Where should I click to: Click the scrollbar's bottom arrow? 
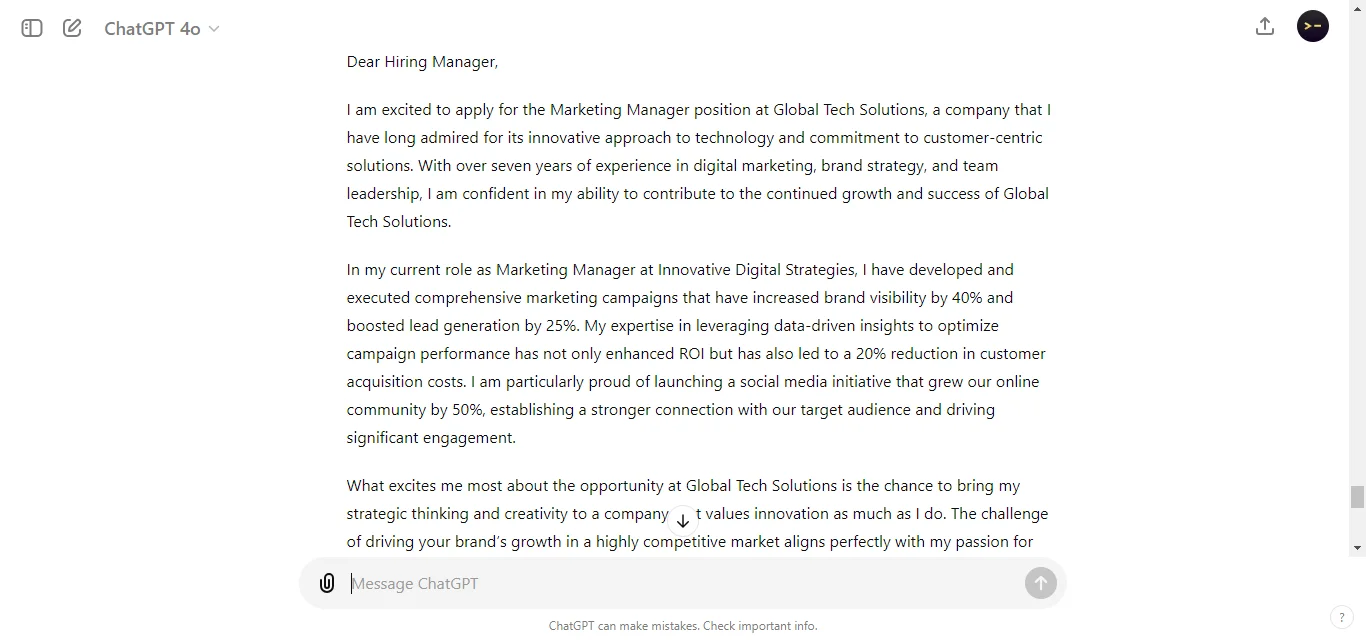tap(1357, 547)
